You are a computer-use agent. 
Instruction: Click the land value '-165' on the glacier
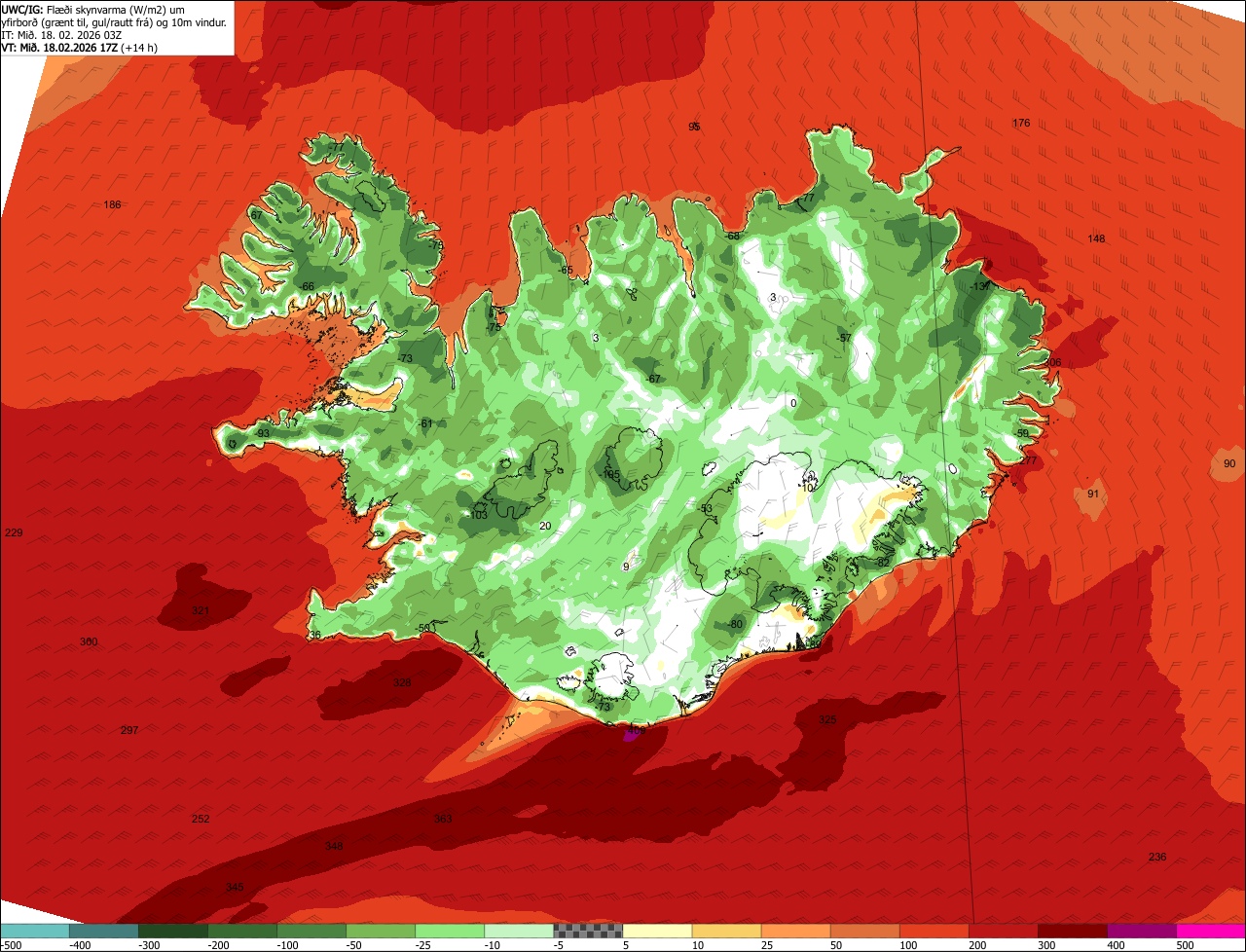click(611, 474)
